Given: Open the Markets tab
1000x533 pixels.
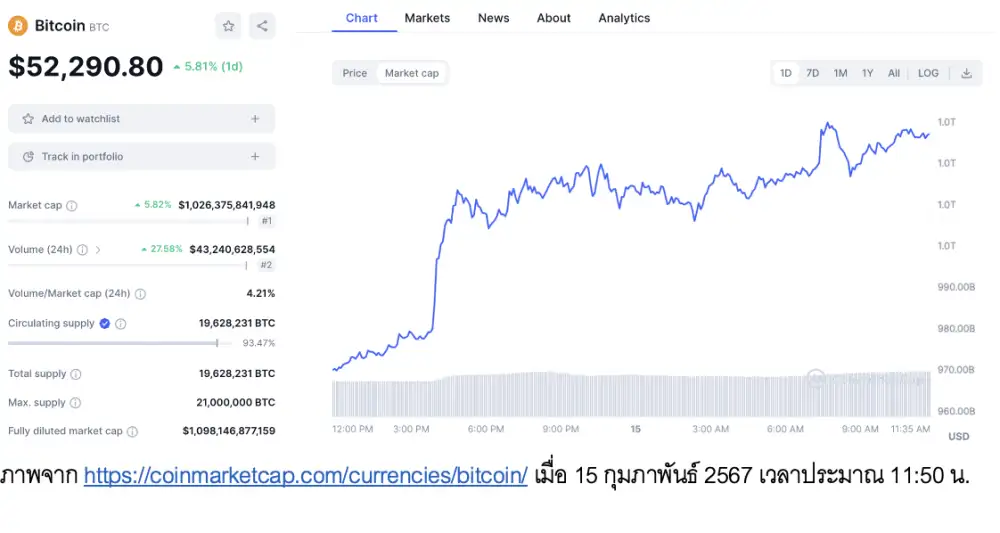Looking at the screenshot, I should tap(427, 18).
